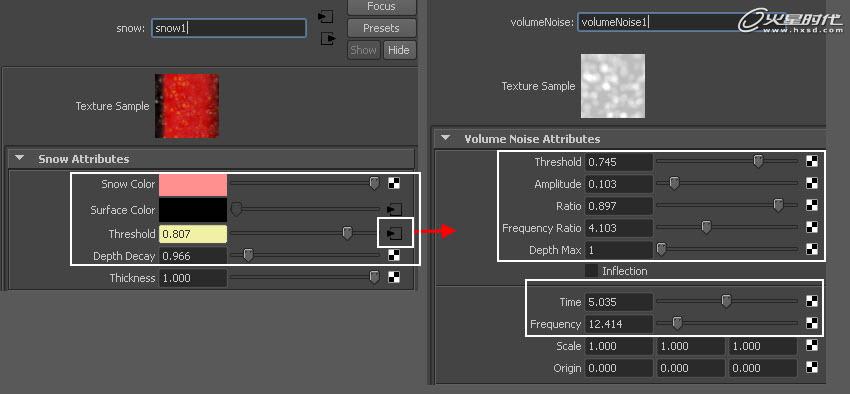Click the Frequency Ratio checker icon
Viewport: 850px width, 394px height.
tap(812, 228)
